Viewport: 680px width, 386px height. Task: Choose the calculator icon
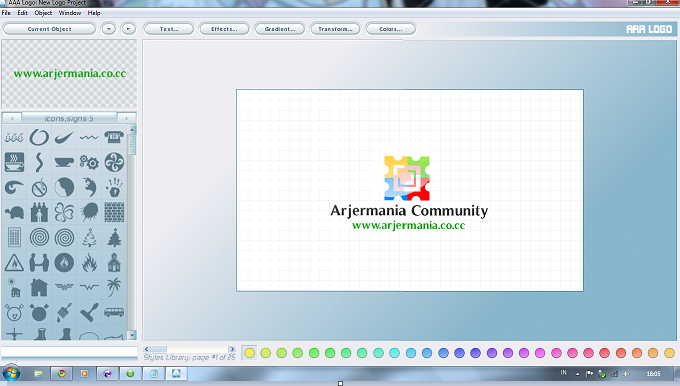tap(14, 238)
